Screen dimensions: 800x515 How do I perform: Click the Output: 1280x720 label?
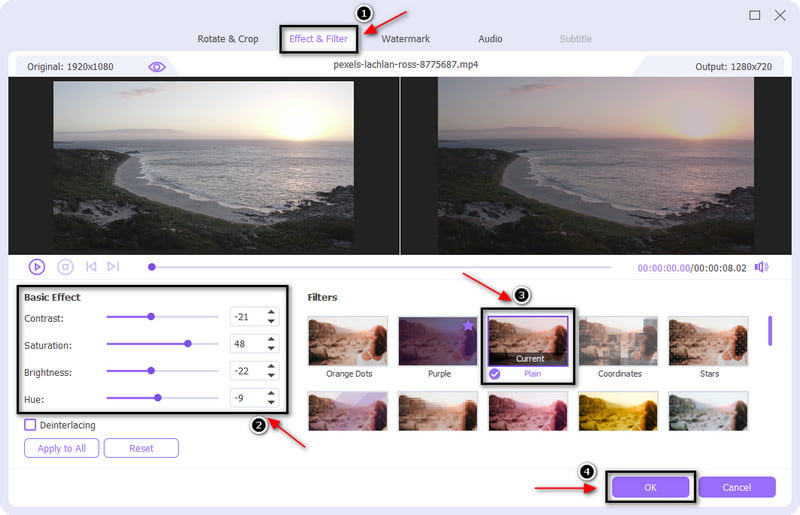pyautogui.click(x=733, y=67)
